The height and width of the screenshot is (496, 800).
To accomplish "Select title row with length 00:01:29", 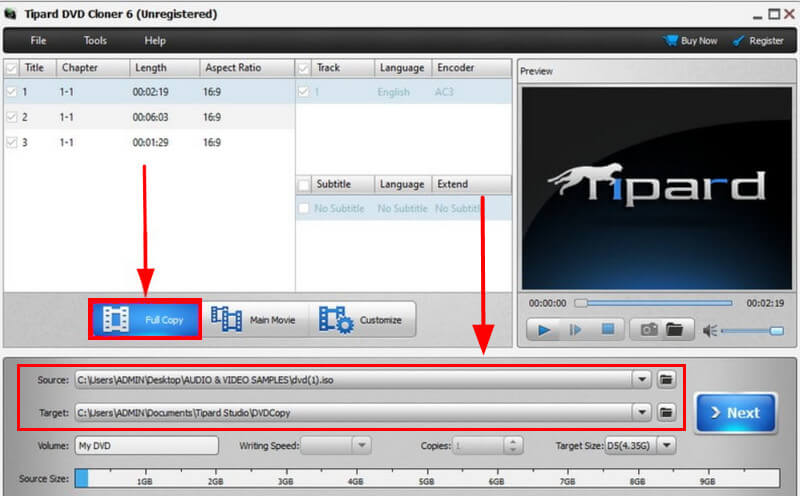I will 149,142.
